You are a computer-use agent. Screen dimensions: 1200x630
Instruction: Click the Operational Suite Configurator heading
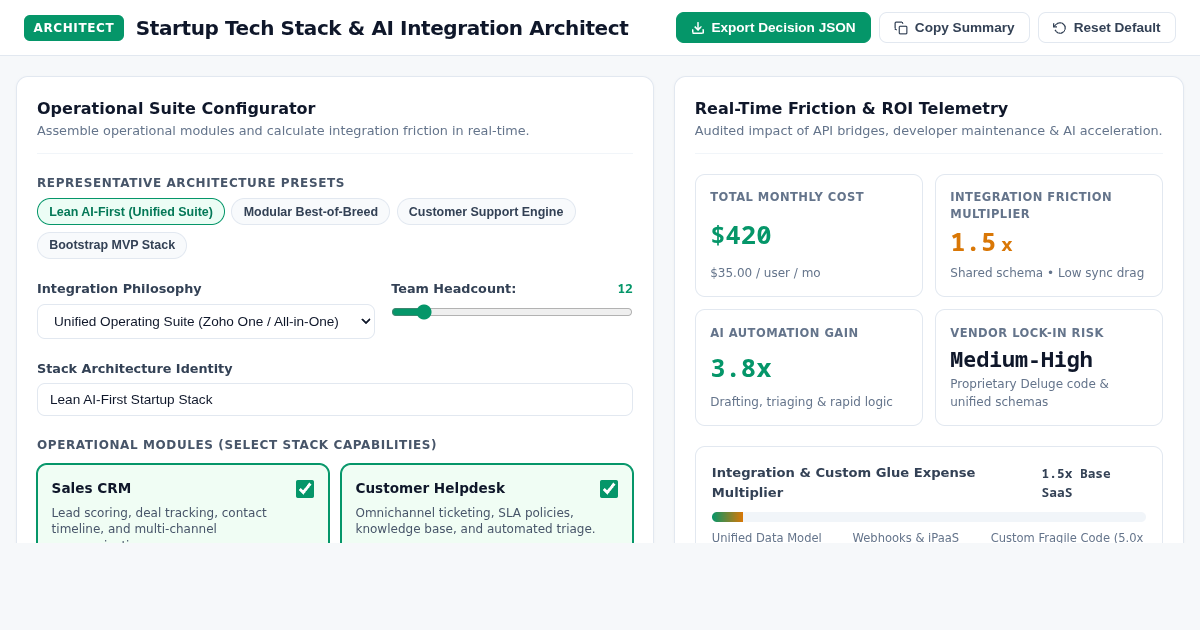click(176, 108)
